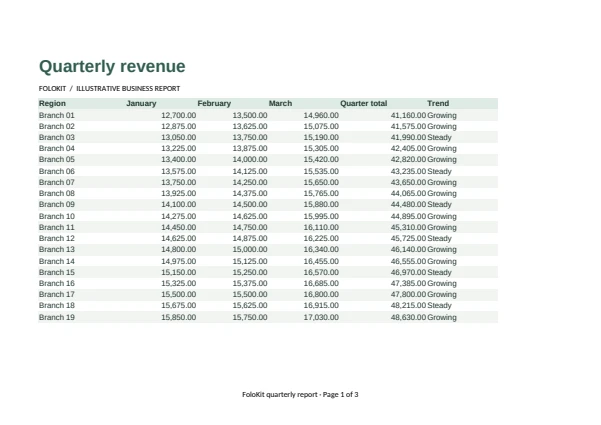
Task: Click the March value 15,190.00
Action: pyautogui.click(x=321, y=138)
